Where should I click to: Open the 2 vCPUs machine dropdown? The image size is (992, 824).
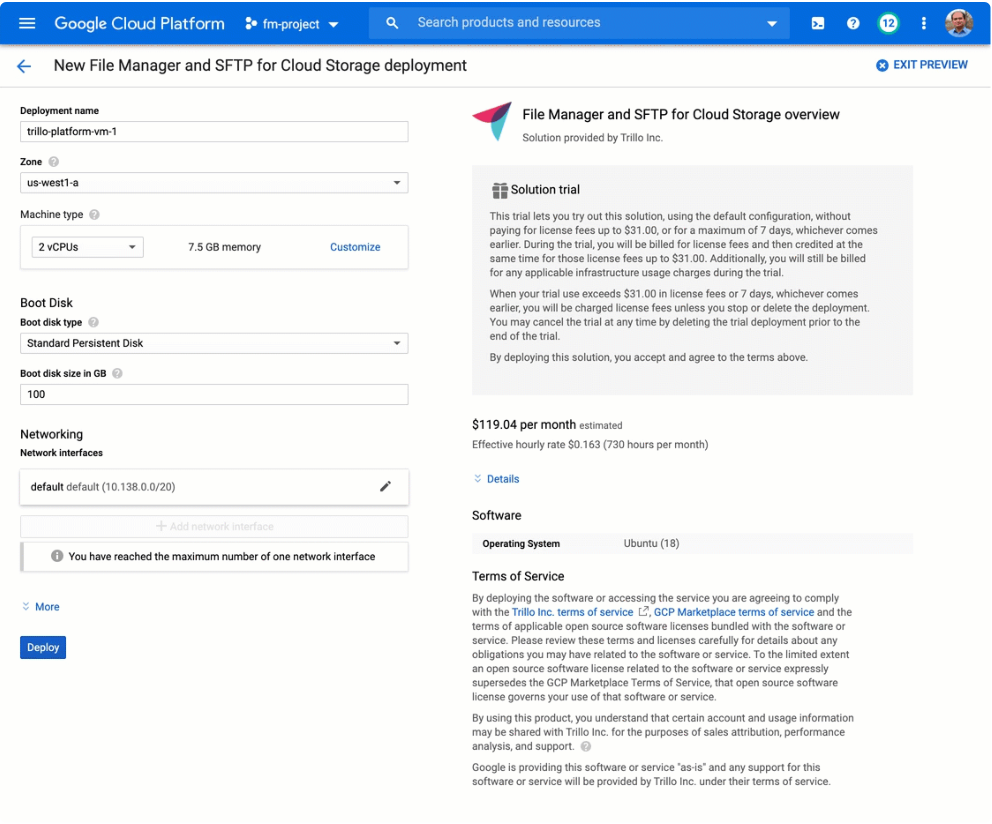(87, 247)
